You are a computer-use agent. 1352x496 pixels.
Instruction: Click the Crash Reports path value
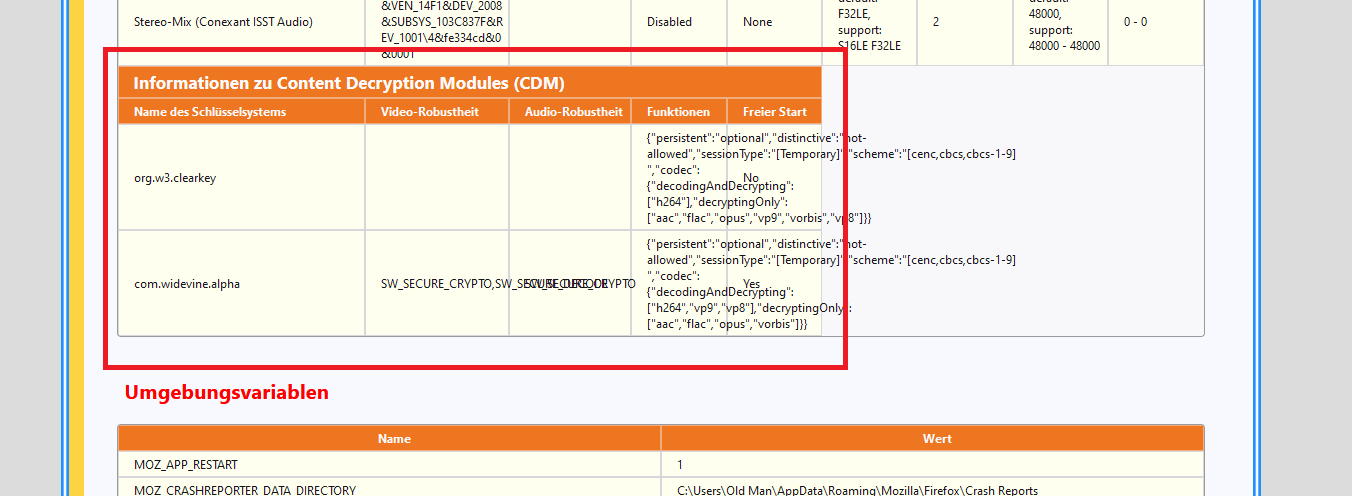[857, 490]
